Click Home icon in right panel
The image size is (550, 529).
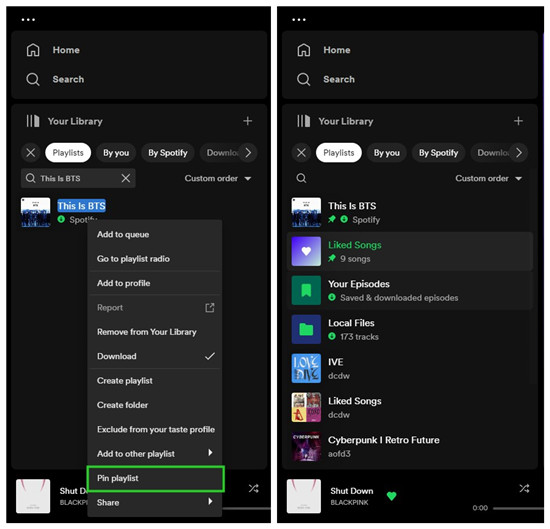pos(304,50)
